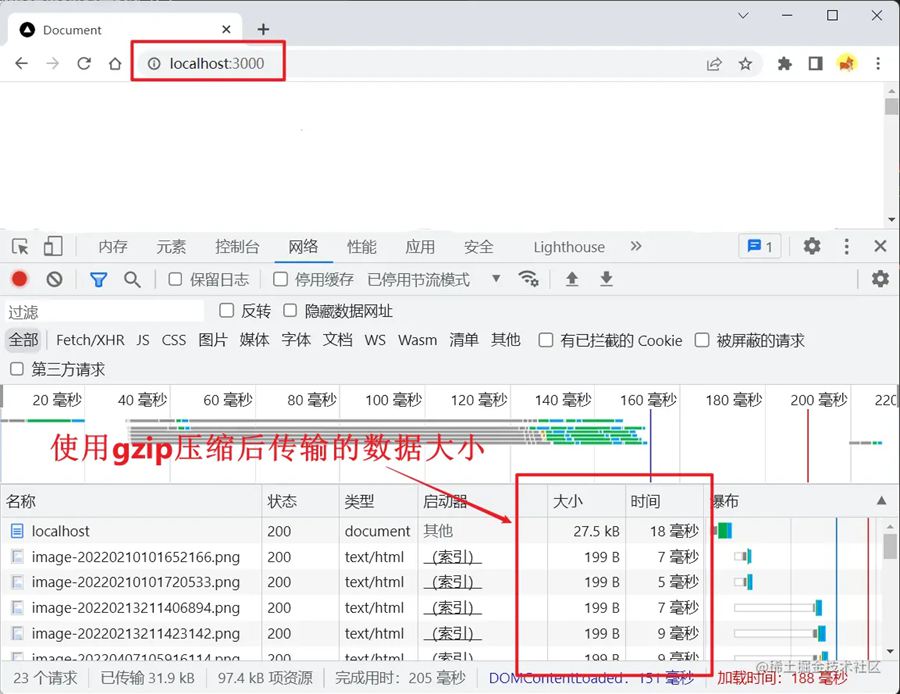Clear the network log

54,280
